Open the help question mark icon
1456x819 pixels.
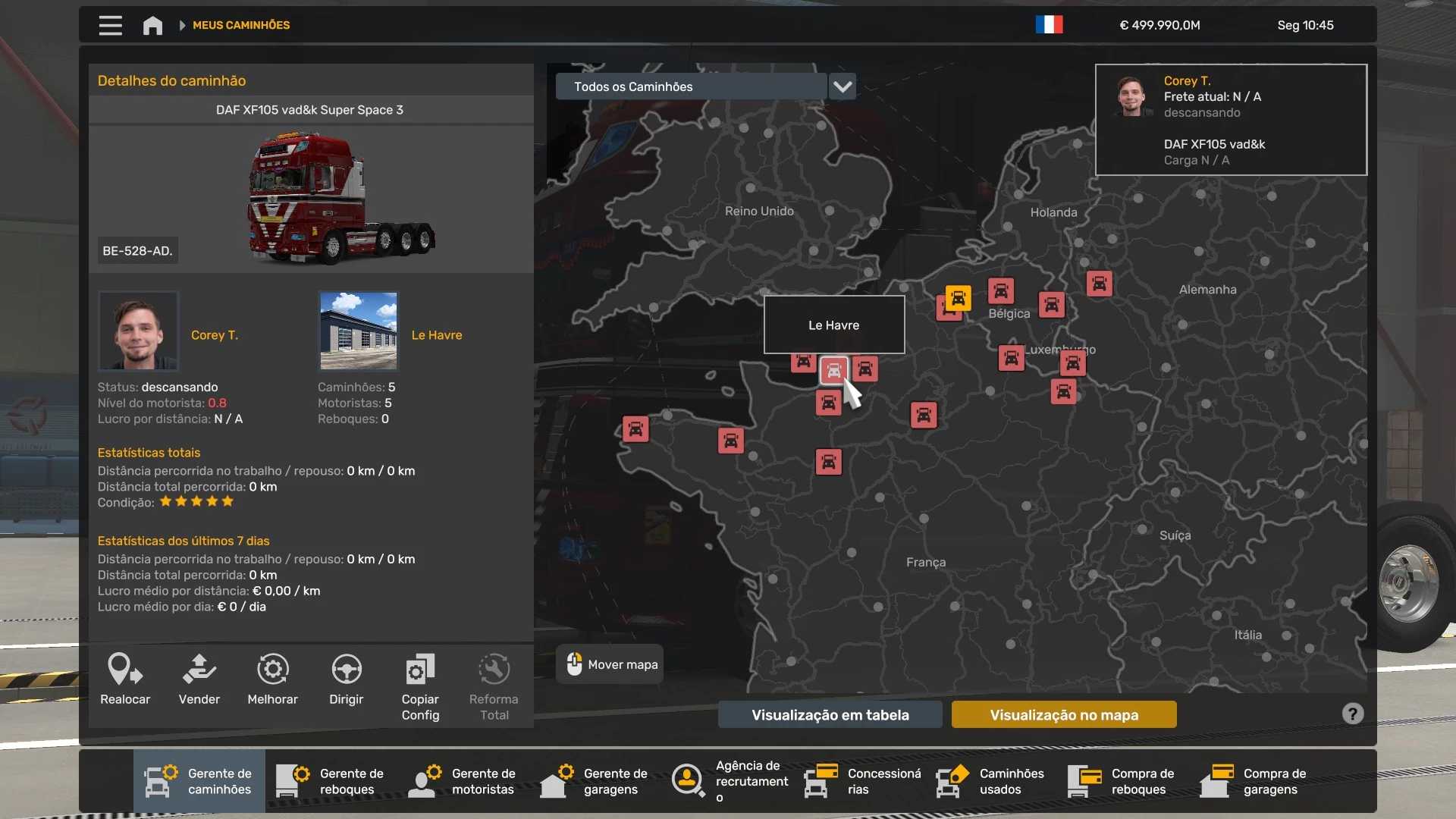1352,714
